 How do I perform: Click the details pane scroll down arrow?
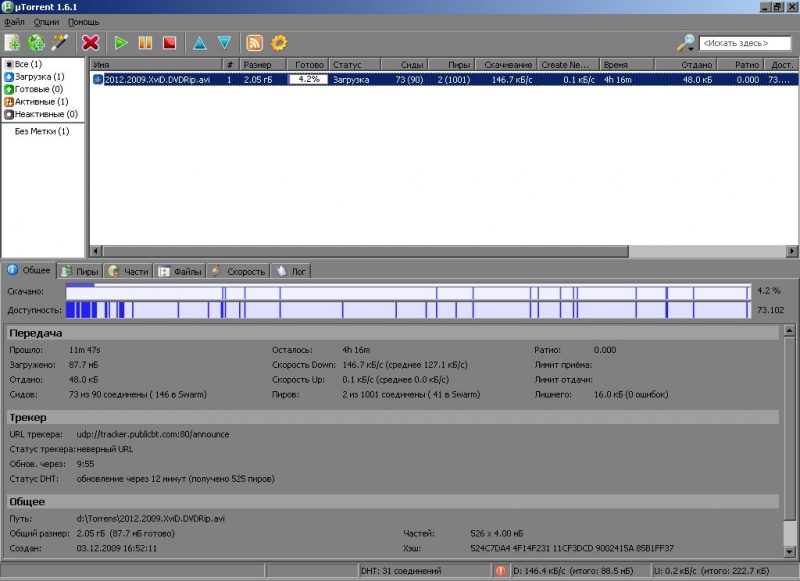(789, 551)
